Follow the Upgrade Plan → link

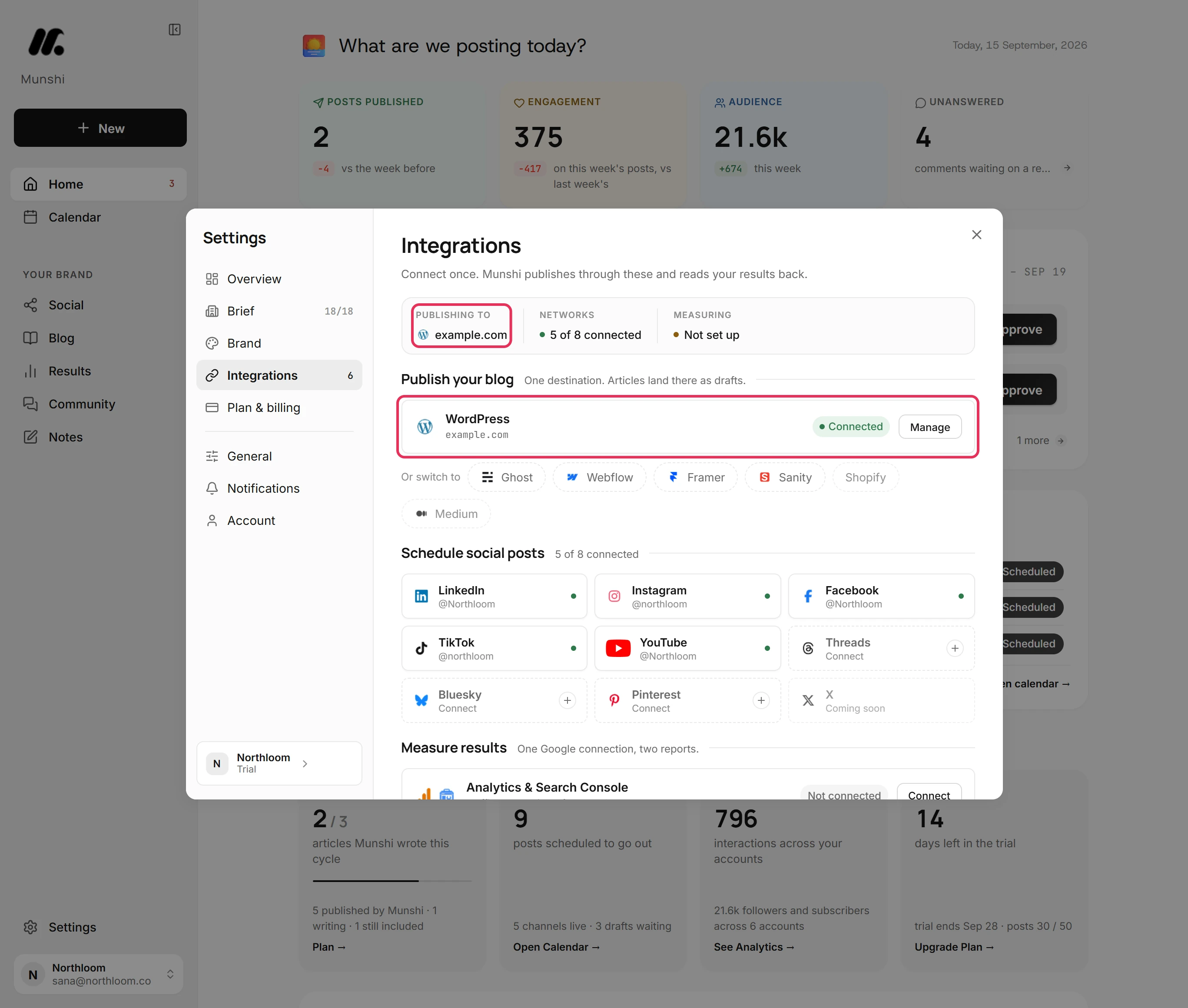[x=954, y=947]
